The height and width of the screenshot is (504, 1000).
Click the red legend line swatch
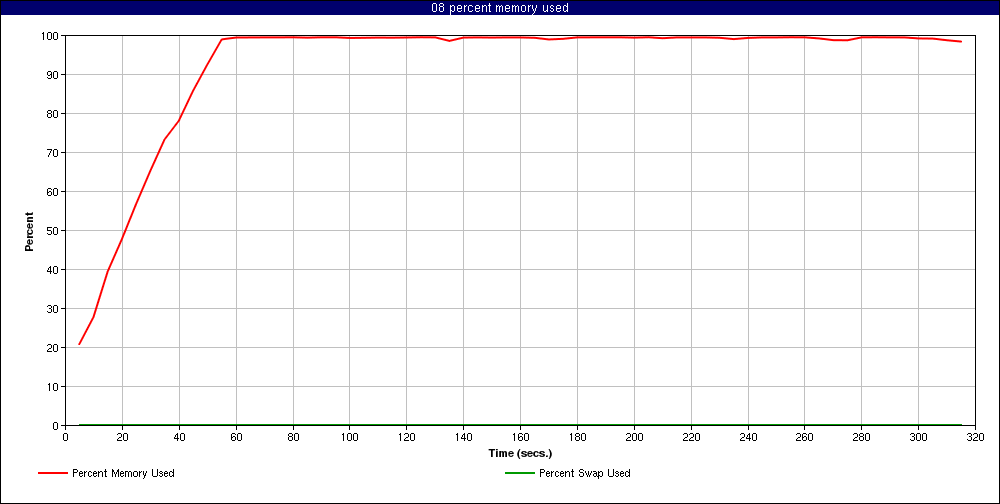52,473
